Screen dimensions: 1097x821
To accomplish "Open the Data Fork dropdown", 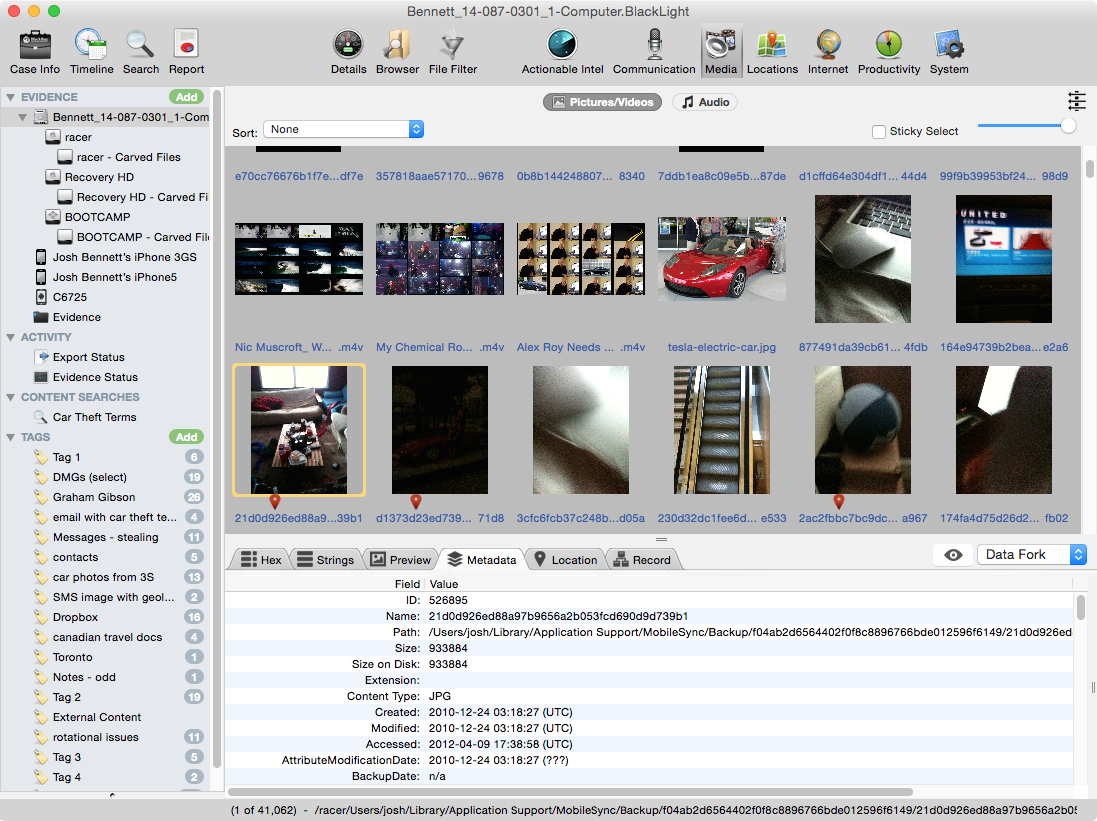I will (x=1031, y=555).
